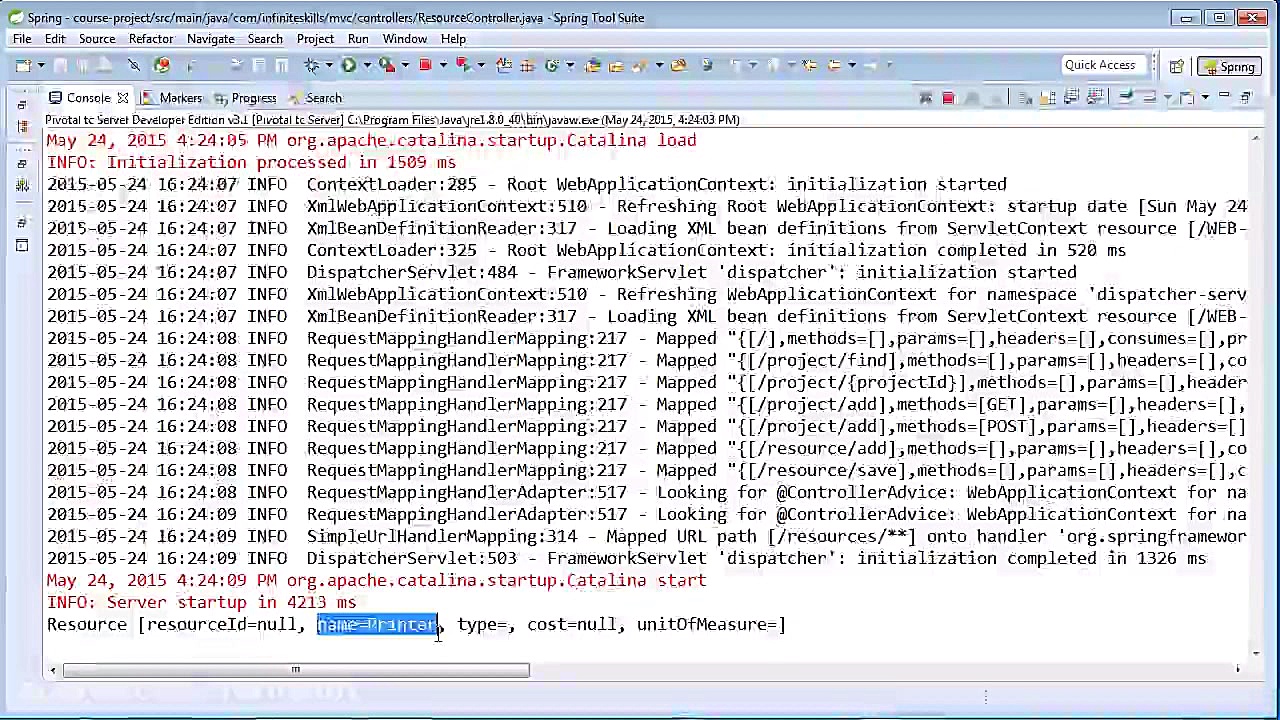Minimize the Console view panel
The height and width of the screenshot is (720, 1280).
click(1224, 98)
